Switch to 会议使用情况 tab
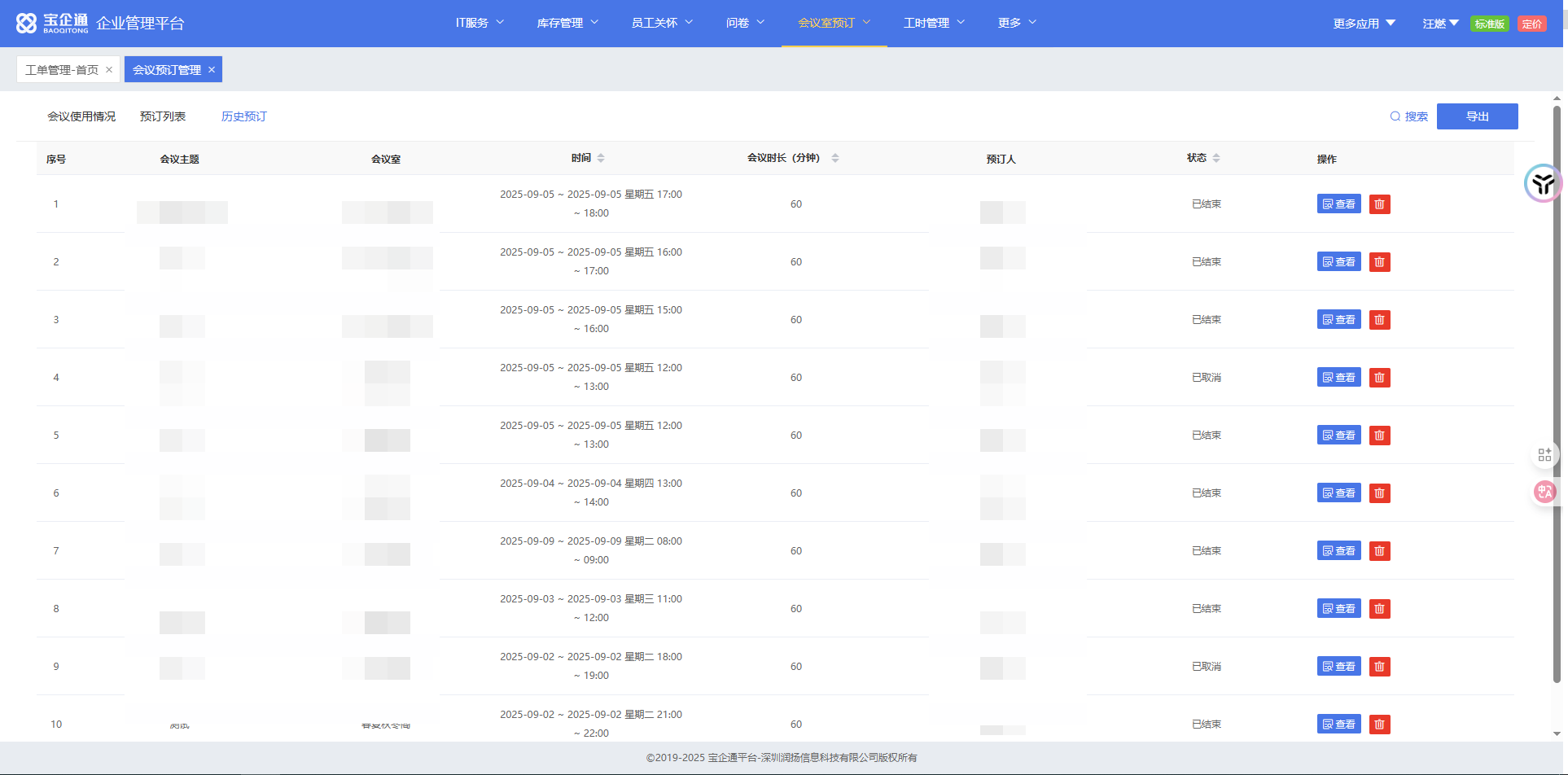This screenshot has width=1568, height=775. (81, 116)
